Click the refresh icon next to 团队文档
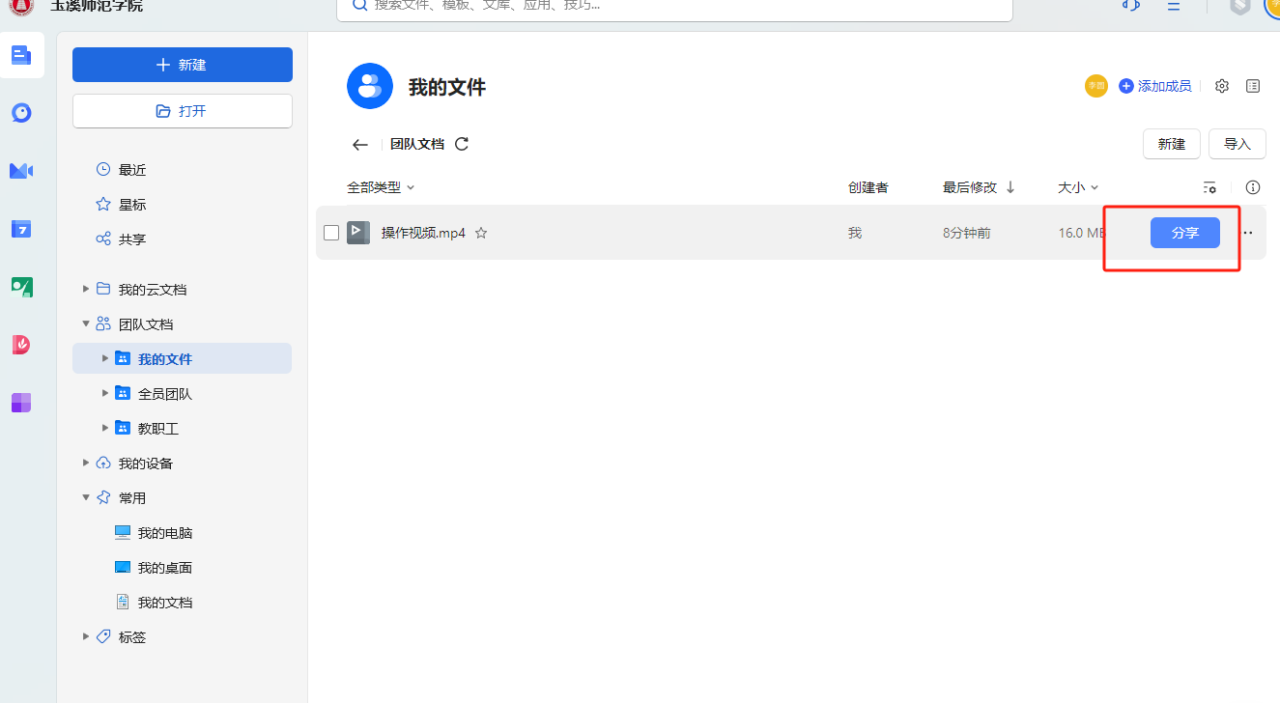 462,144
